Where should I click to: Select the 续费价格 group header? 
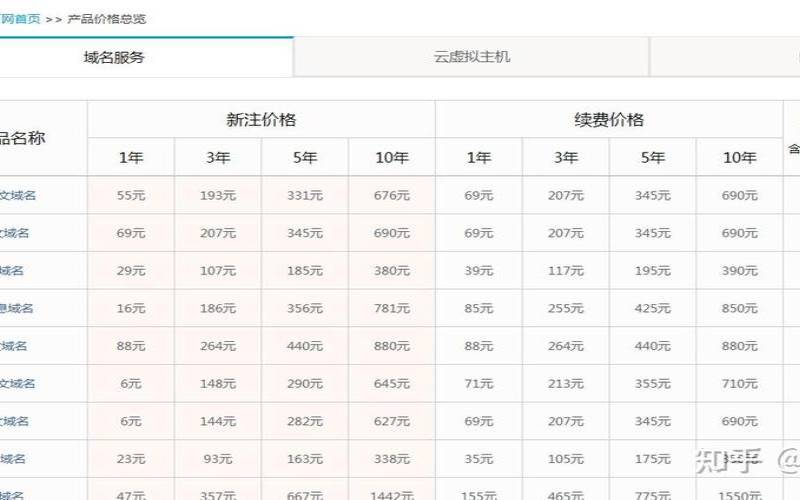(609, 119)
